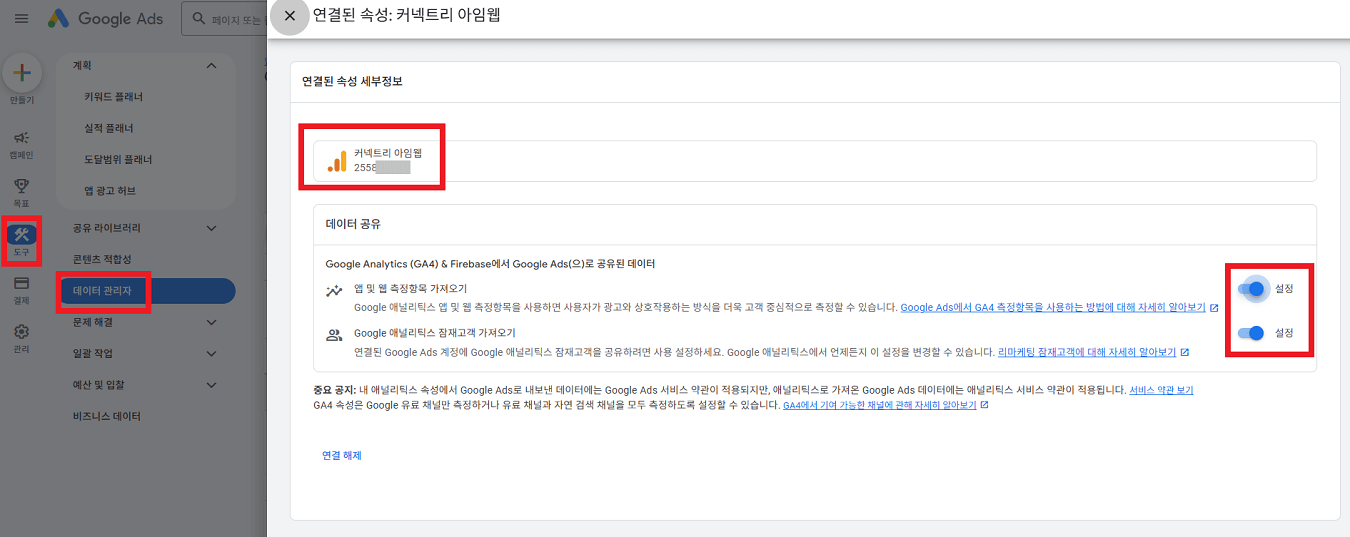Click the 앱 및 웹 측정항목 sparkline icon
This screenshot has width=1350, height=537.
(334, 291)
